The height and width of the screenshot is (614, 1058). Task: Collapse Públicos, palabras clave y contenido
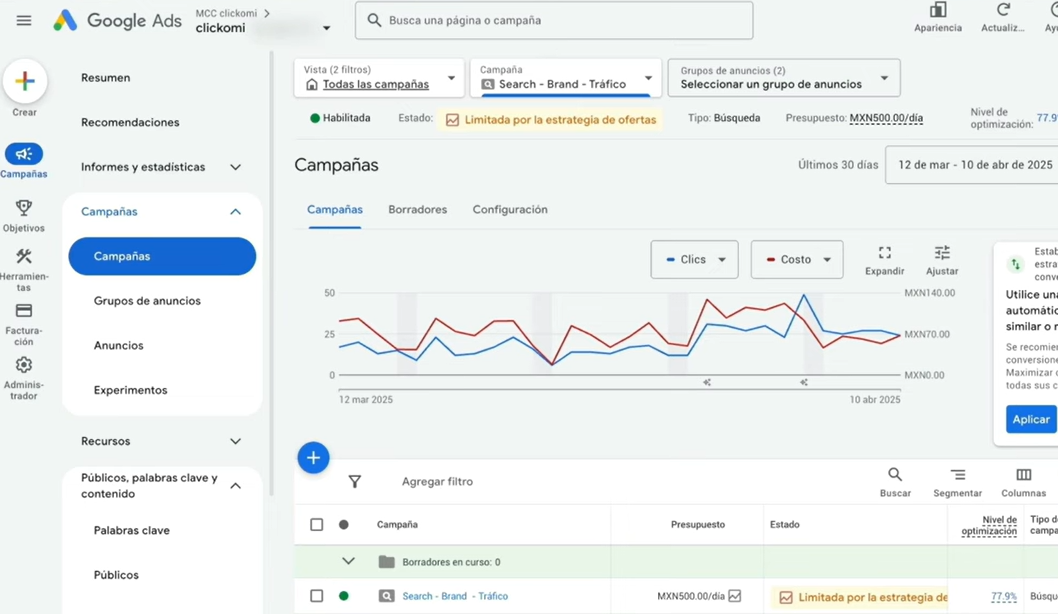coord(235,486)
